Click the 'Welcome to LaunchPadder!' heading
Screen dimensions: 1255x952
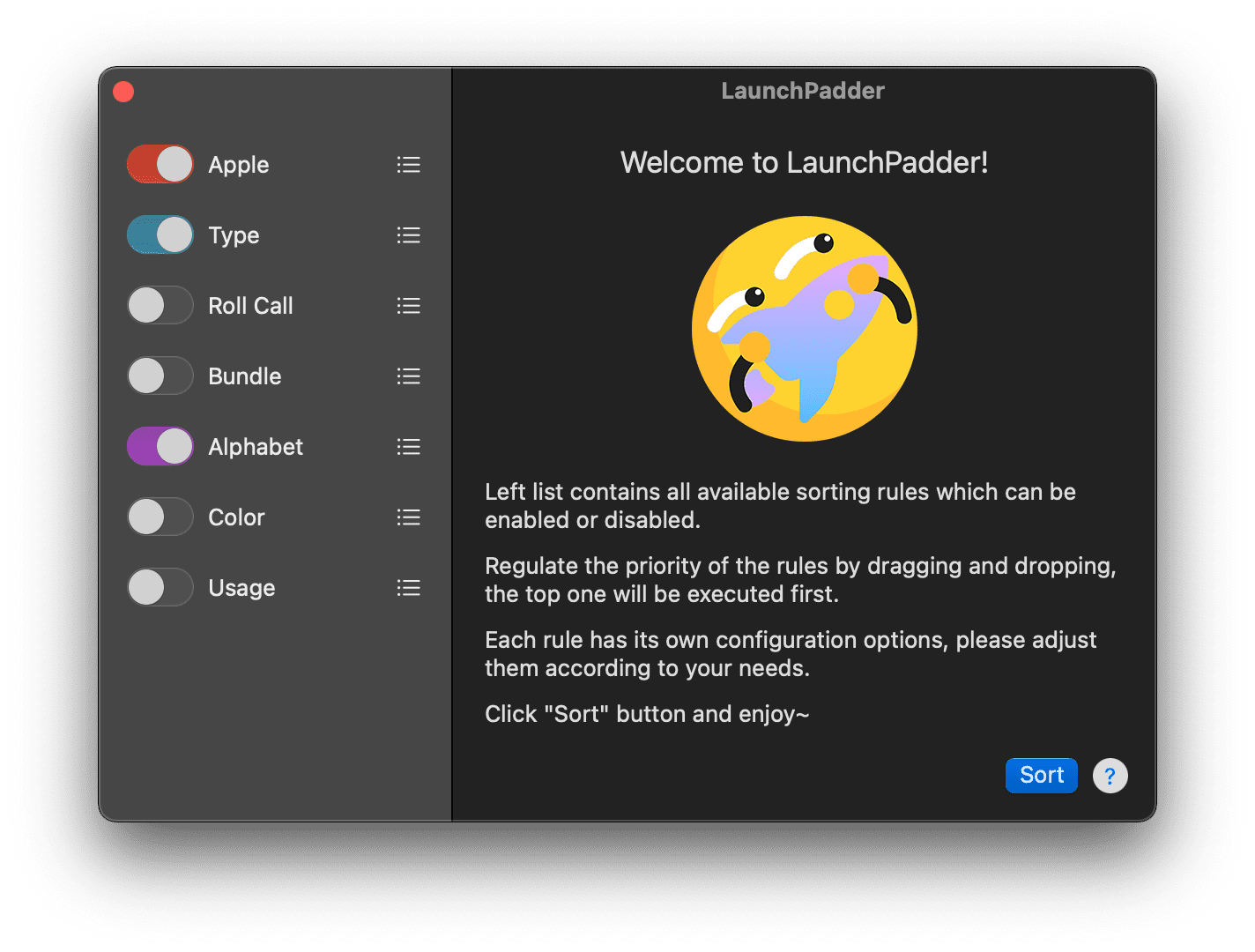pyautogui.click(x=804, y=162)
